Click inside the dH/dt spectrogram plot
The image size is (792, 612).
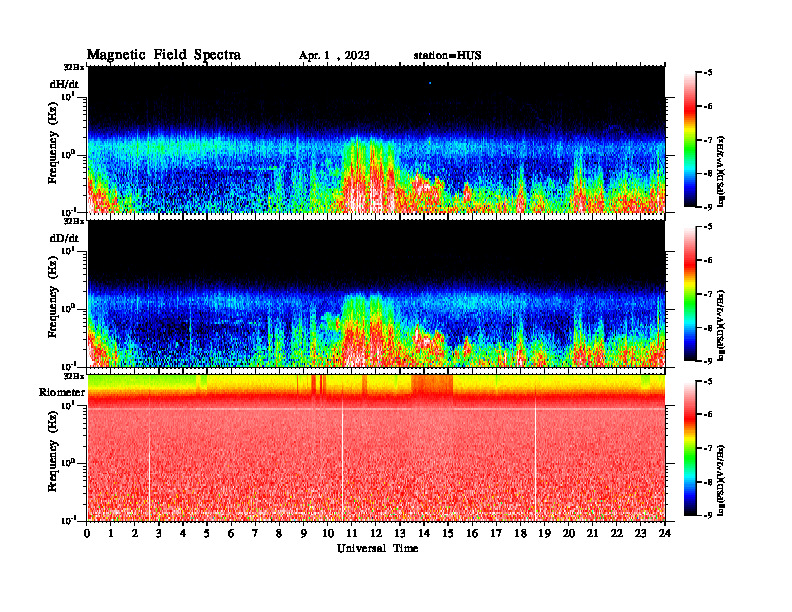coord(376,139)
